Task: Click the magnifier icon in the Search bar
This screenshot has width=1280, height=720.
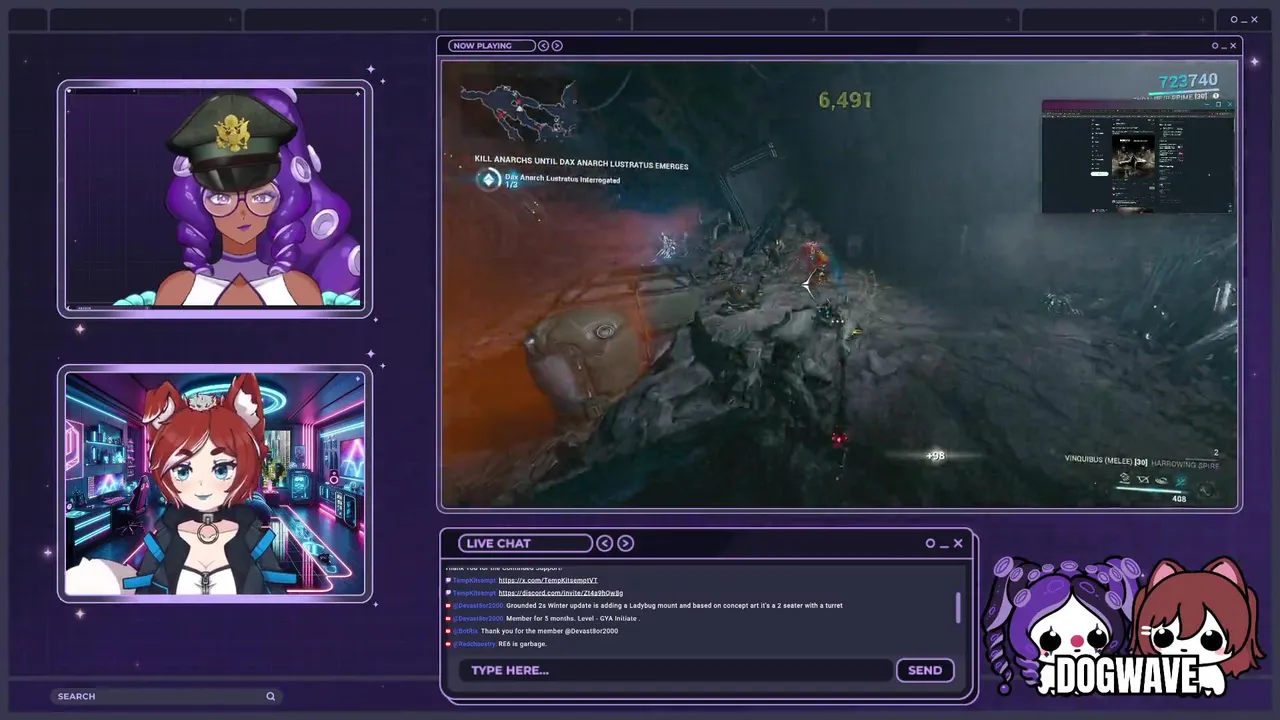Action: (x=270, y=696)
